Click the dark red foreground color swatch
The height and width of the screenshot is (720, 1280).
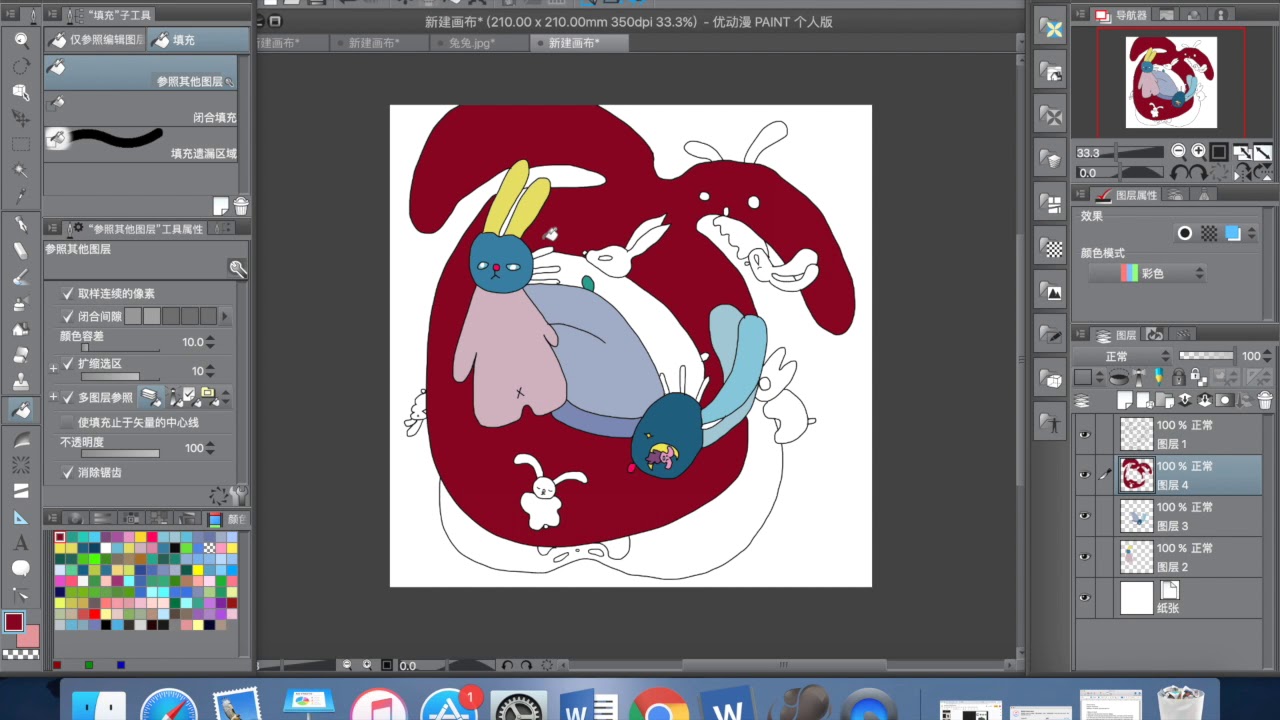13,622
